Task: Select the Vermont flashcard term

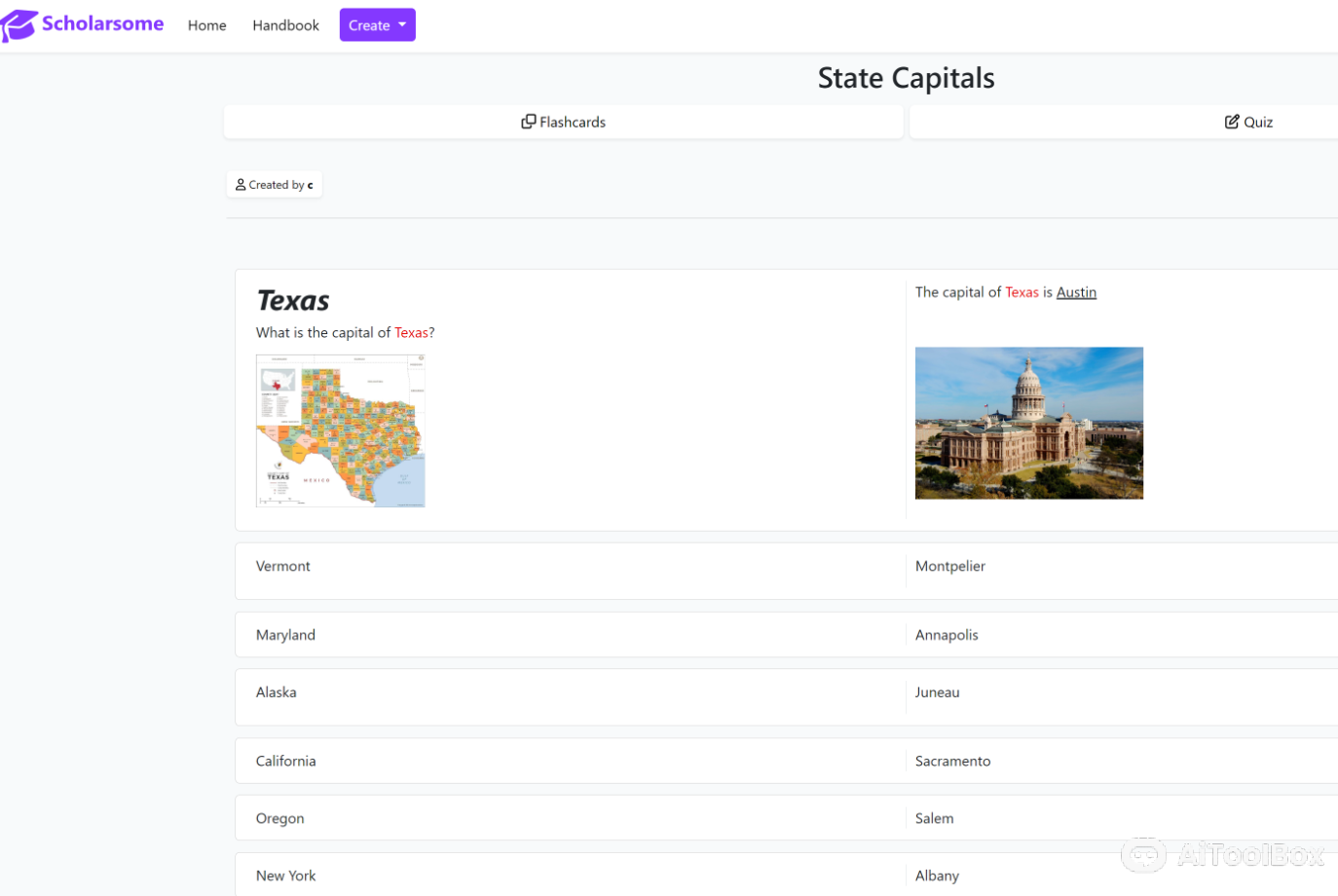Action: tap(283, 566)
